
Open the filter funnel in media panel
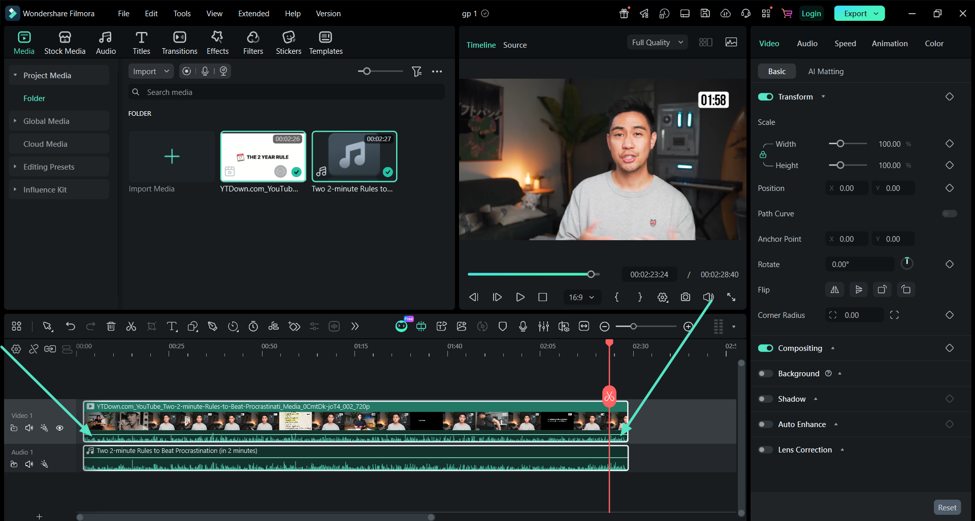[x=417, y=71]
